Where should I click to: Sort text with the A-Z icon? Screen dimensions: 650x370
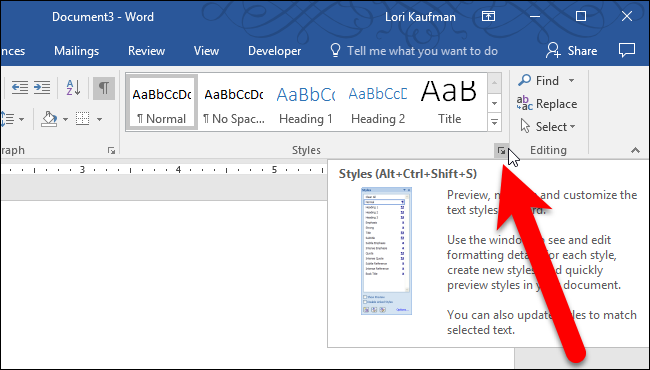click(73, 87)
